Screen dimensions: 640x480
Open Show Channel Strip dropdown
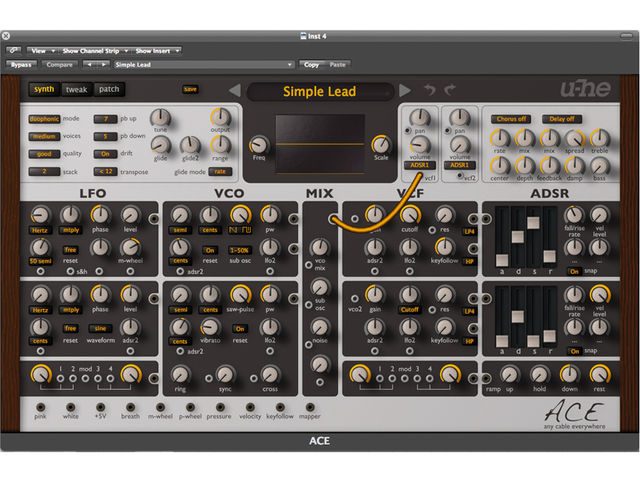coord(95,51)
